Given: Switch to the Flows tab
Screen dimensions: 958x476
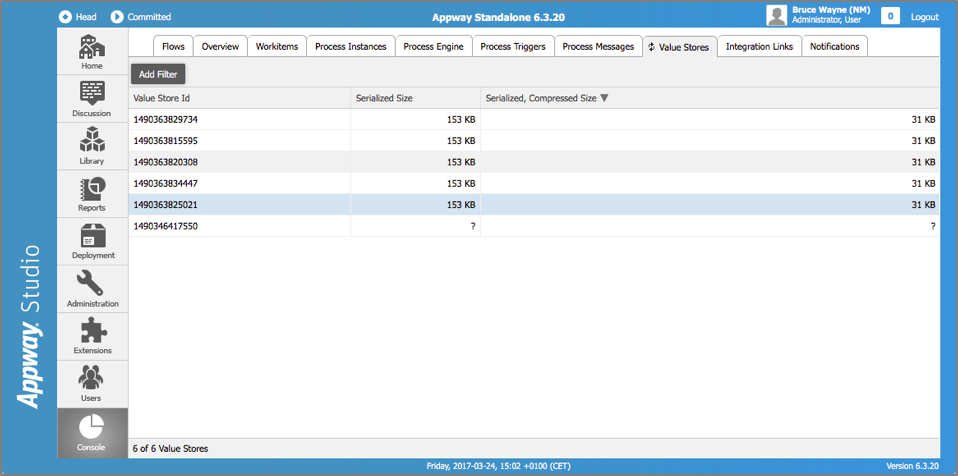Looking at the screenshot, I should pyautogui.click(x=174, y=46).
